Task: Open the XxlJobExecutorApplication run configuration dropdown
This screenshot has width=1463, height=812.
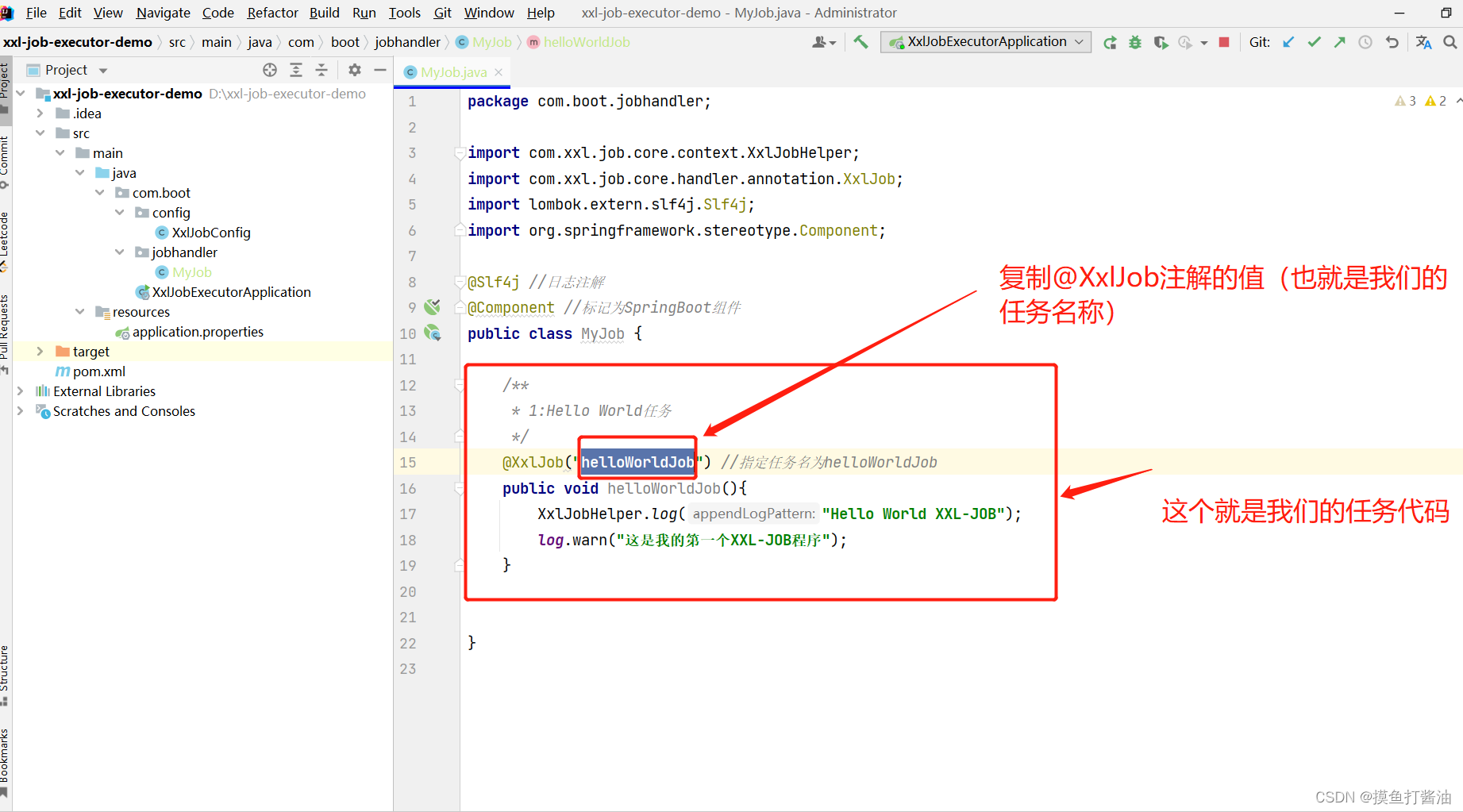Action: [x=986, y=42]
